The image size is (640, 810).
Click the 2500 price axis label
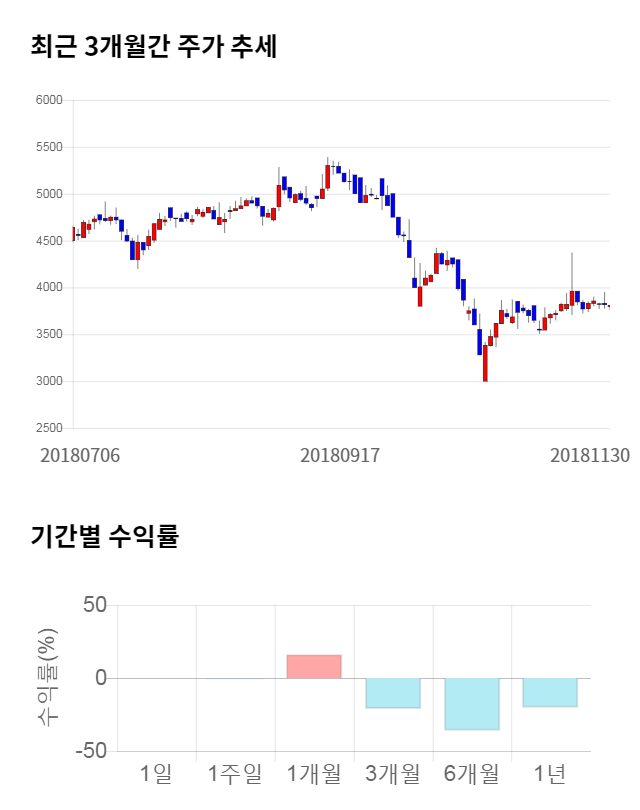[49, 428]
